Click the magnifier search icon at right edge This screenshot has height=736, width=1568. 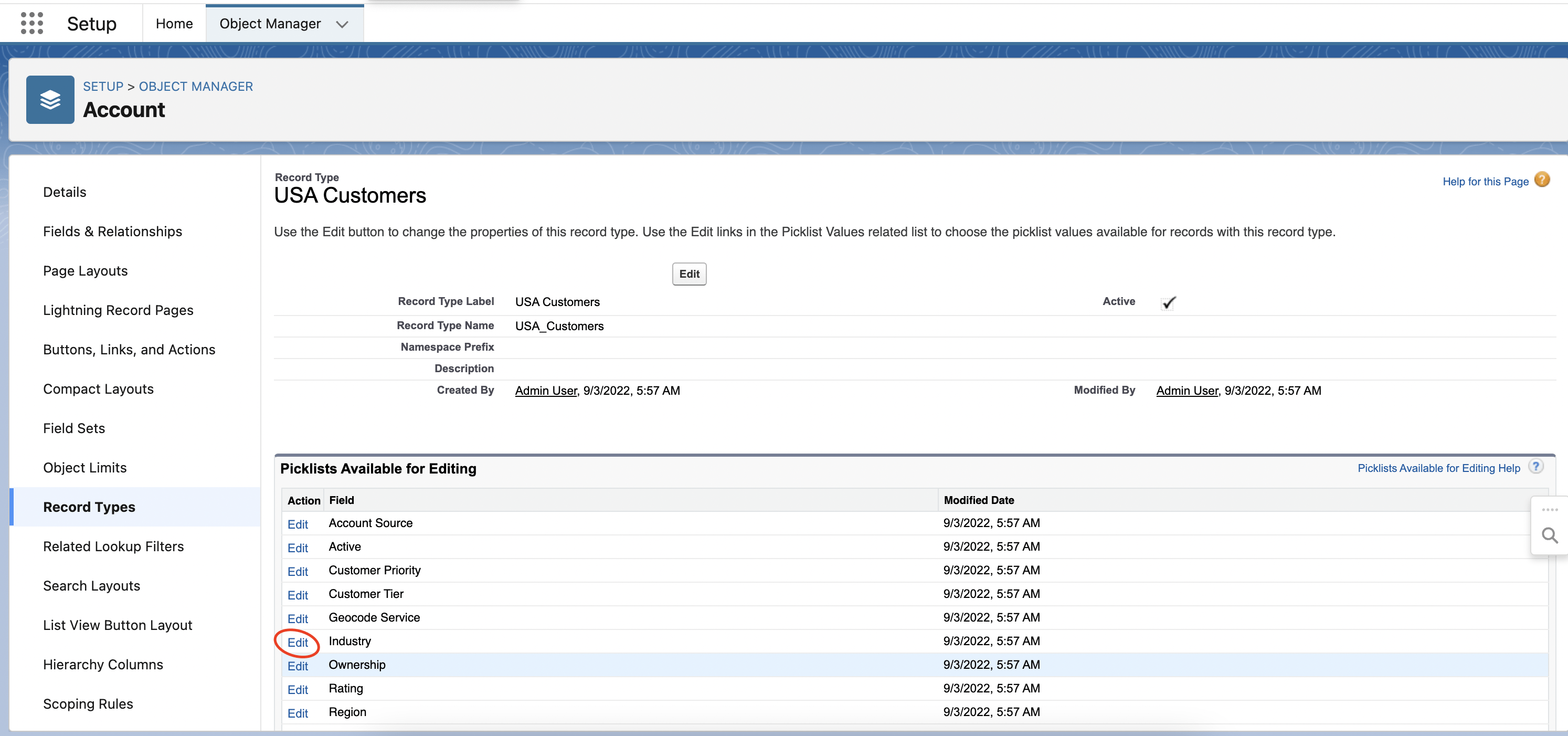(x=1549, y=535)
